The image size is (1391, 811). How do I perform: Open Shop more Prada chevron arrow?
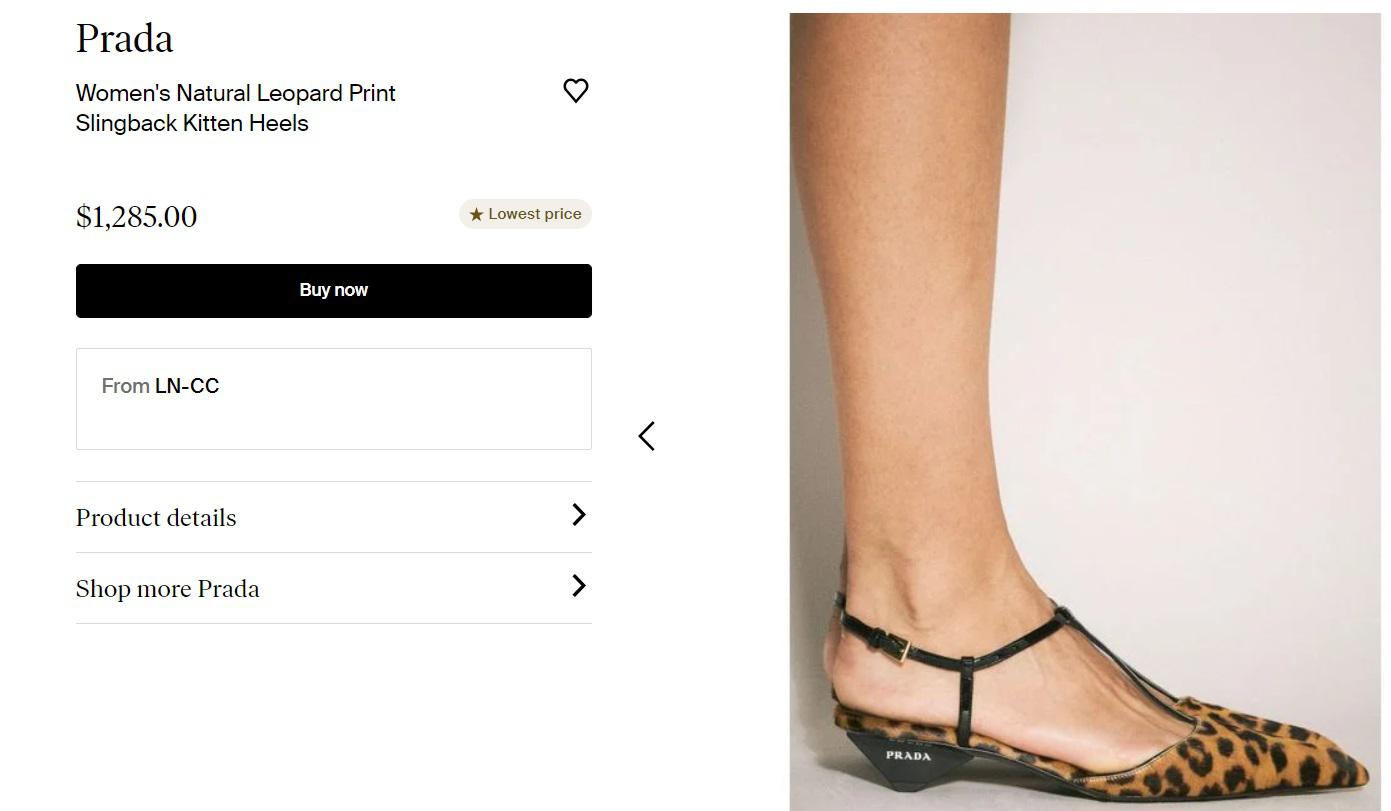578,586
